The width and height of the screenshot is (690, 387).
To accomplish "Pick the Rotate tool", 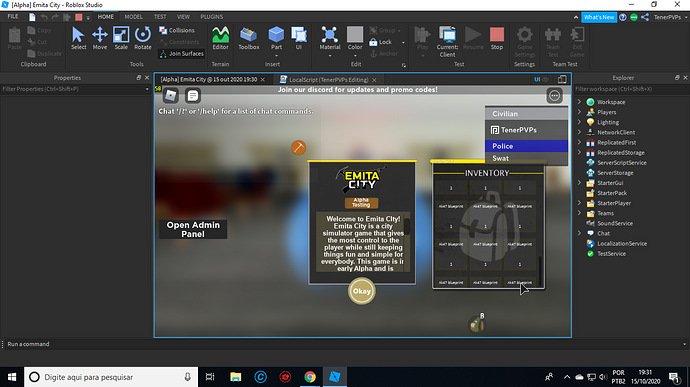I will click(x=143, y=38).
